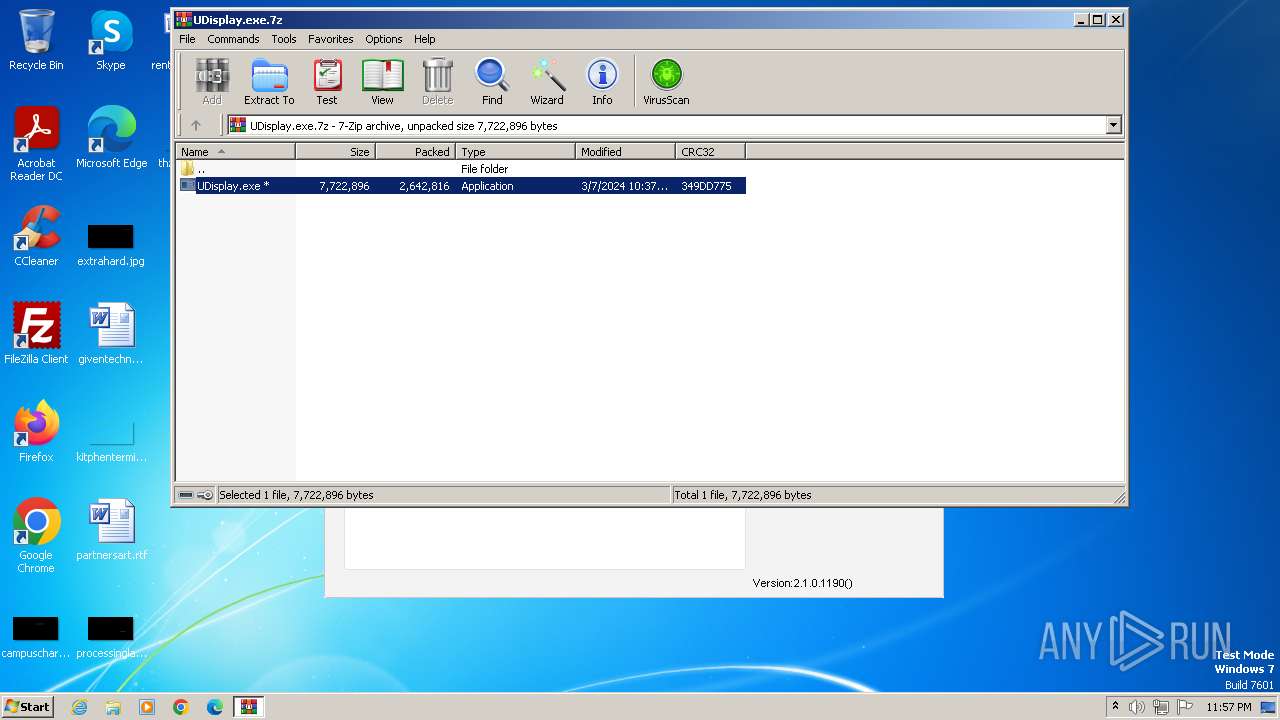Sort by Packed column header
Screen dimensions: 1280x720
point(415,151)
